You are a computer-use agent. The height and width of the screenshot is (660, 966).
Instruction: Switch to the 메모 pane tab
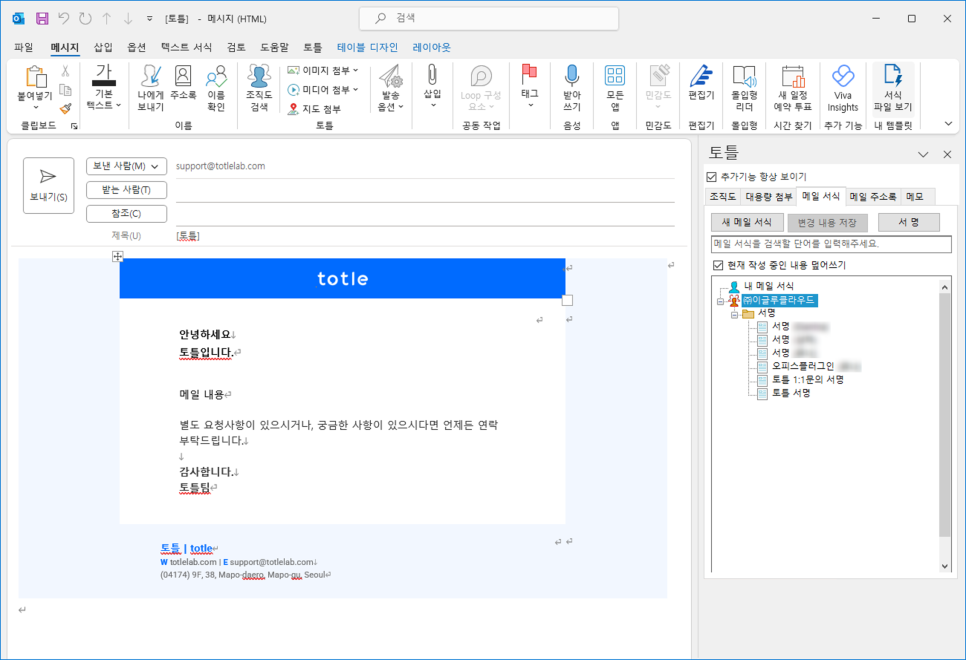click(915, 197)
